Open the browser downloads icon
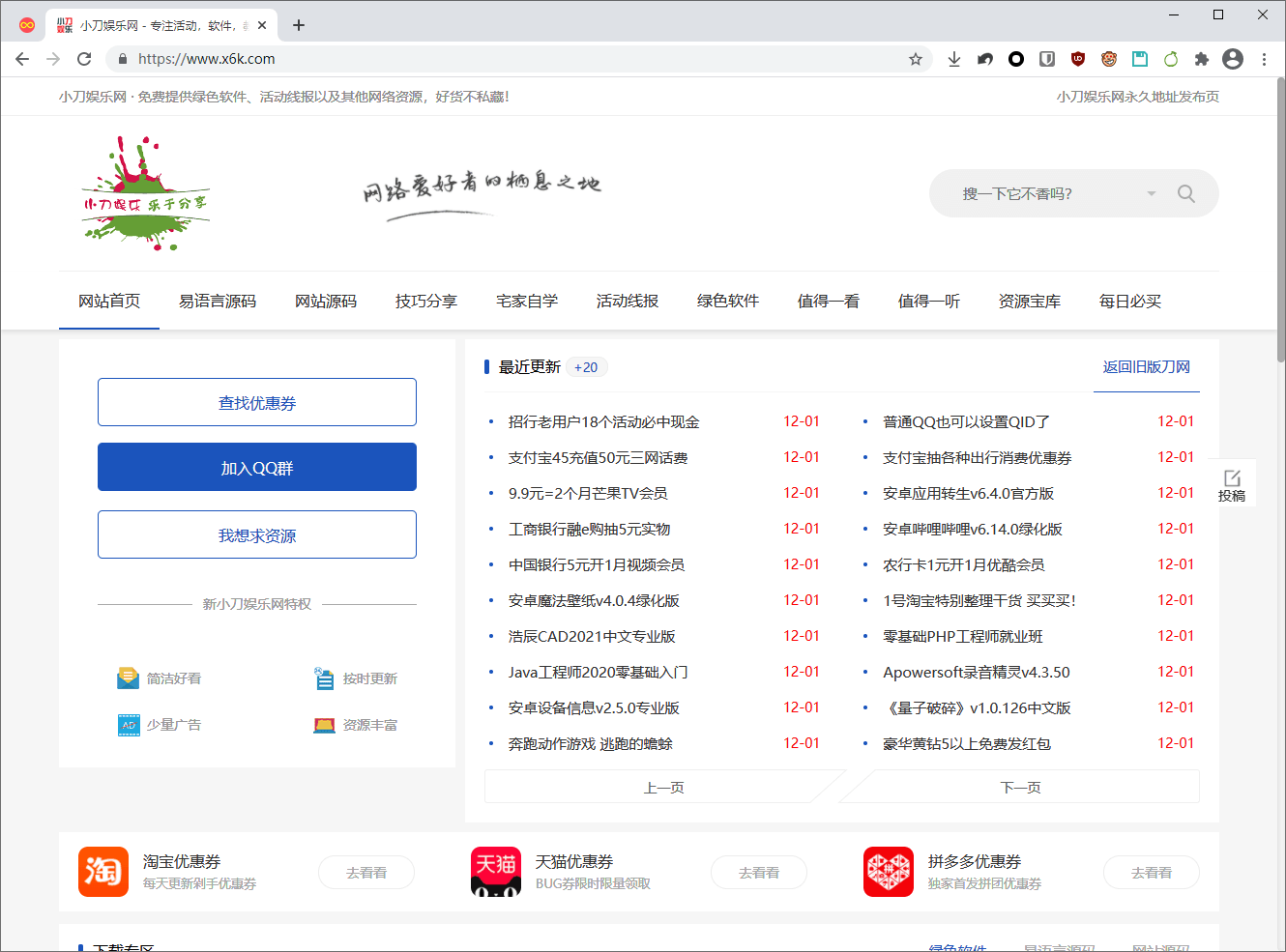Image resolution: width=1286 pixels, height=952 pixels. 954,59
